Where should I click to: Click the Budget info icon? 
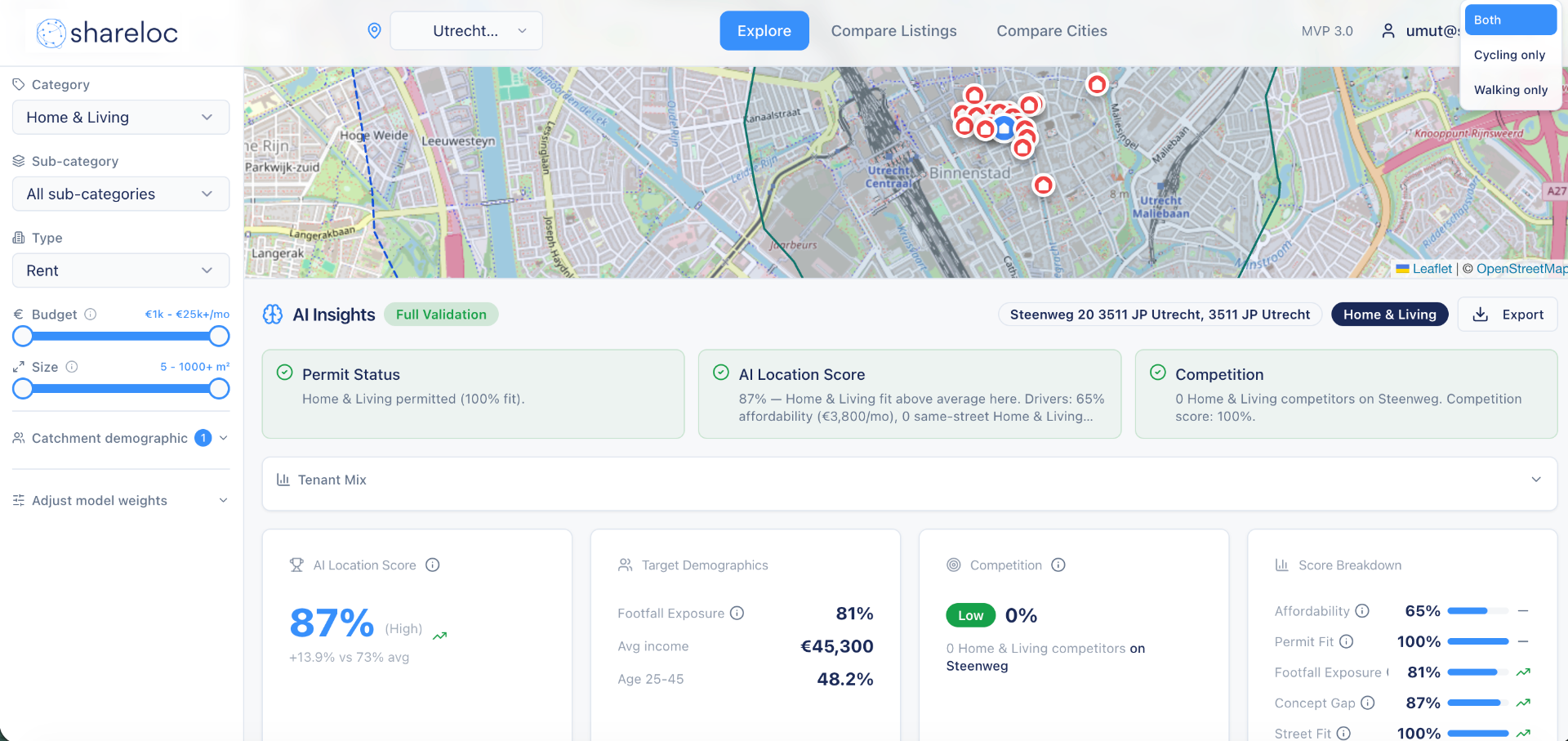tap(91, 314)
